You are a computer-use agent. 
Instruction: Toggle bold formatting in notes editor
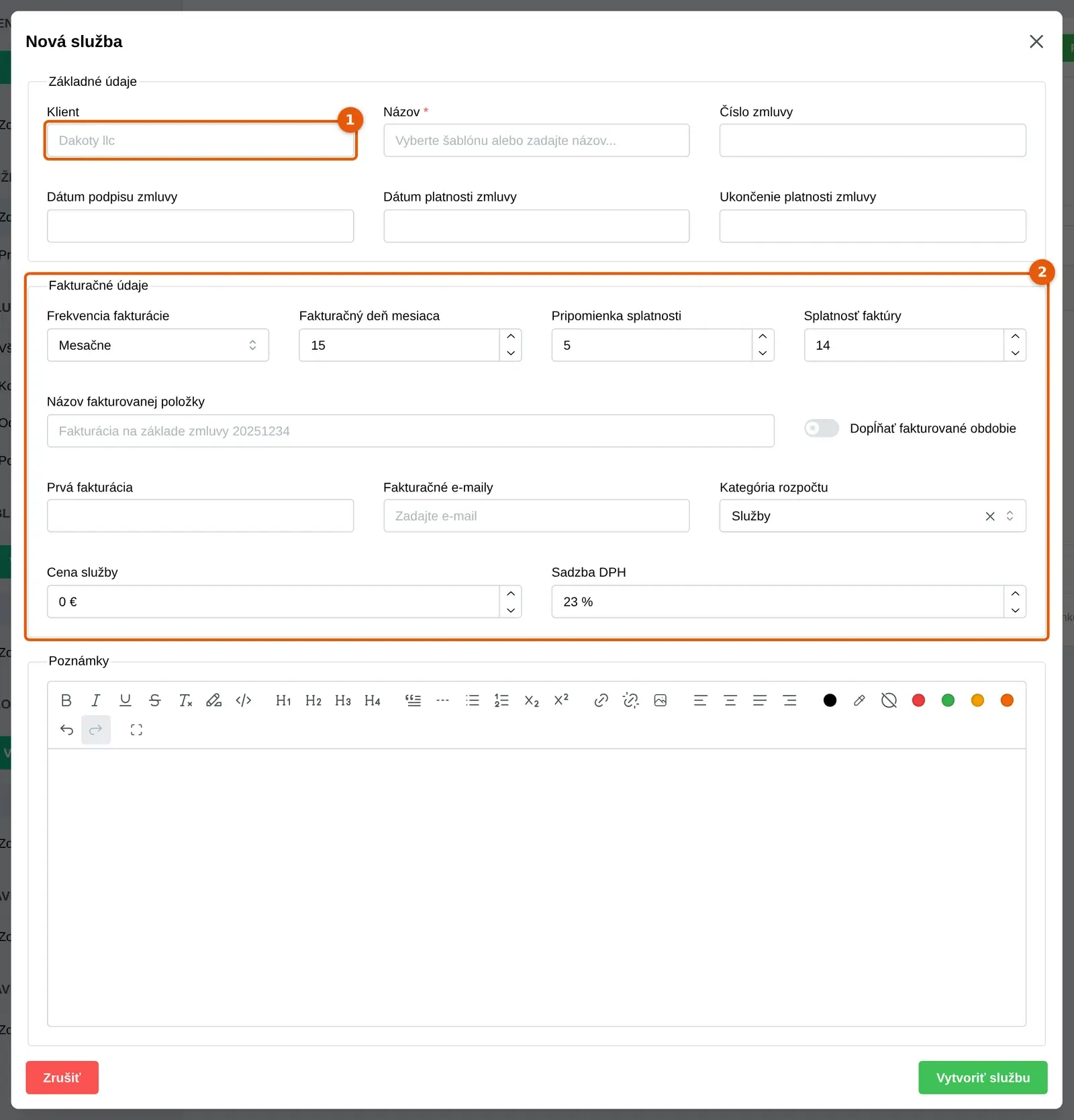(66, 700)
